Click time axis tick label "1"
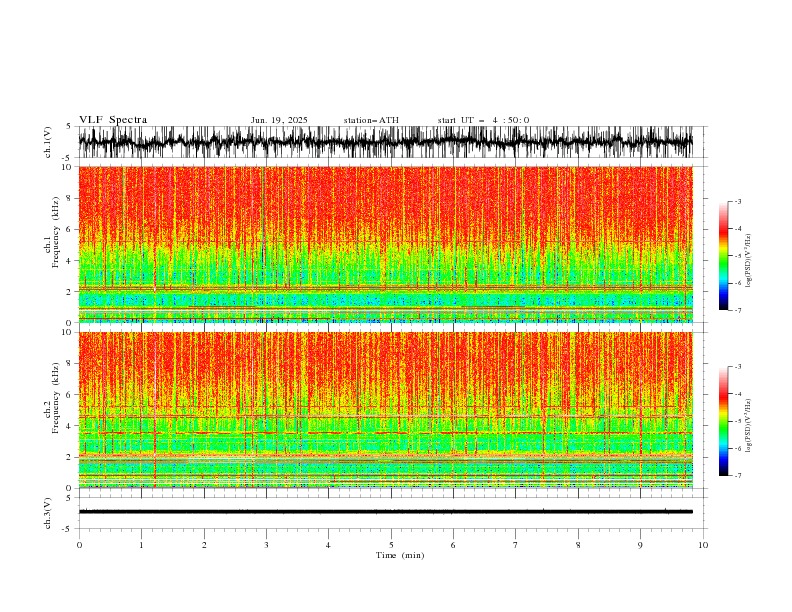The height and width of the screenshot is (612, 792). [141, 545]
